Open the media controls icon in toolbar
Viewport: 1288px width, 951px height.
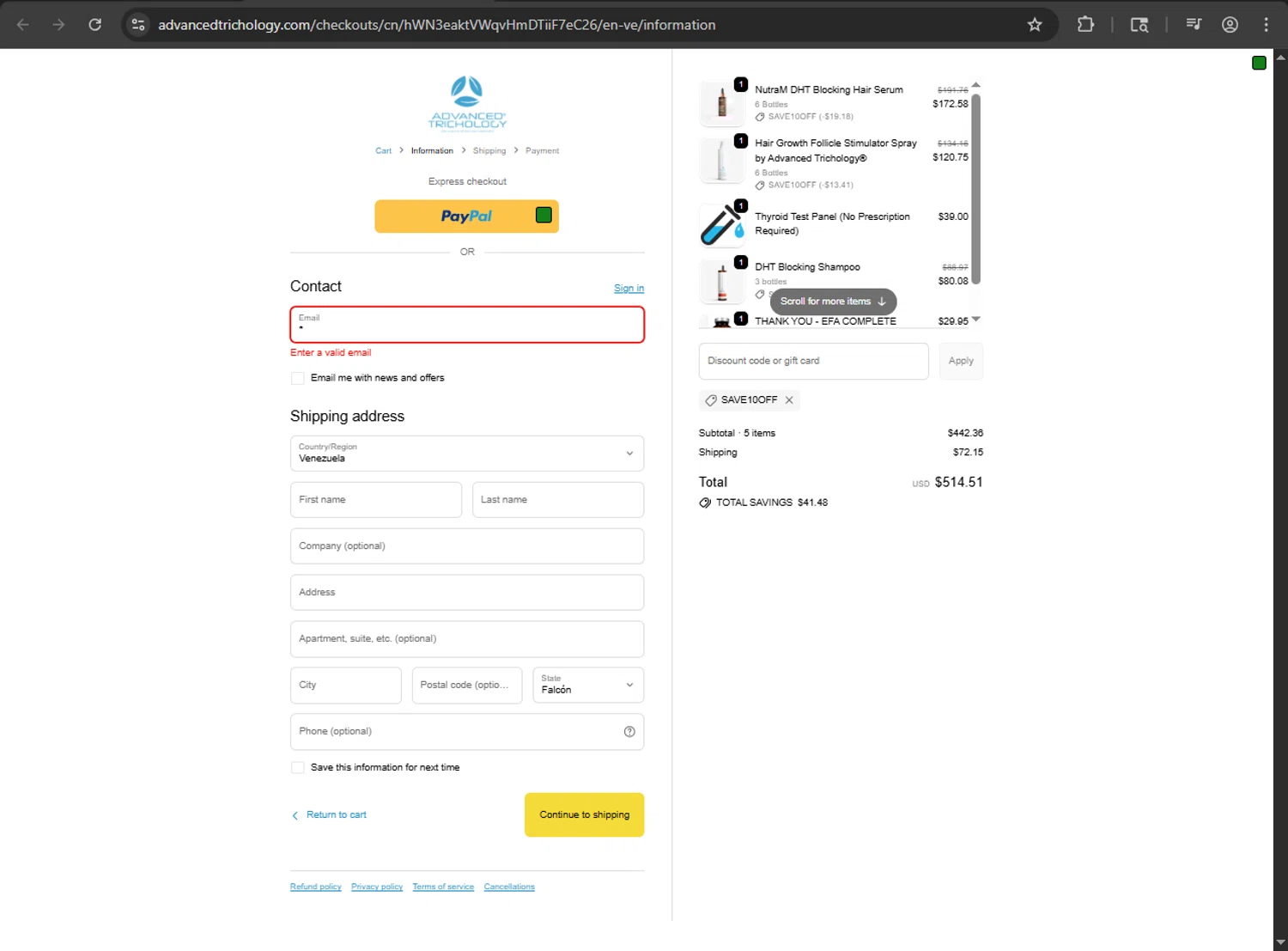pos(1194,25)
